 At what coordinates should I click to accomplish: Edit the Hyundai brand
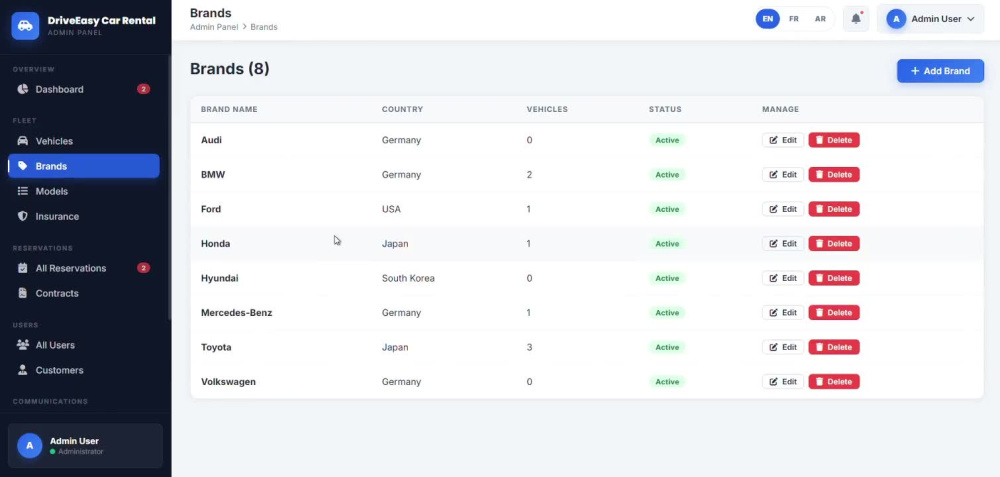pos(783,278)
